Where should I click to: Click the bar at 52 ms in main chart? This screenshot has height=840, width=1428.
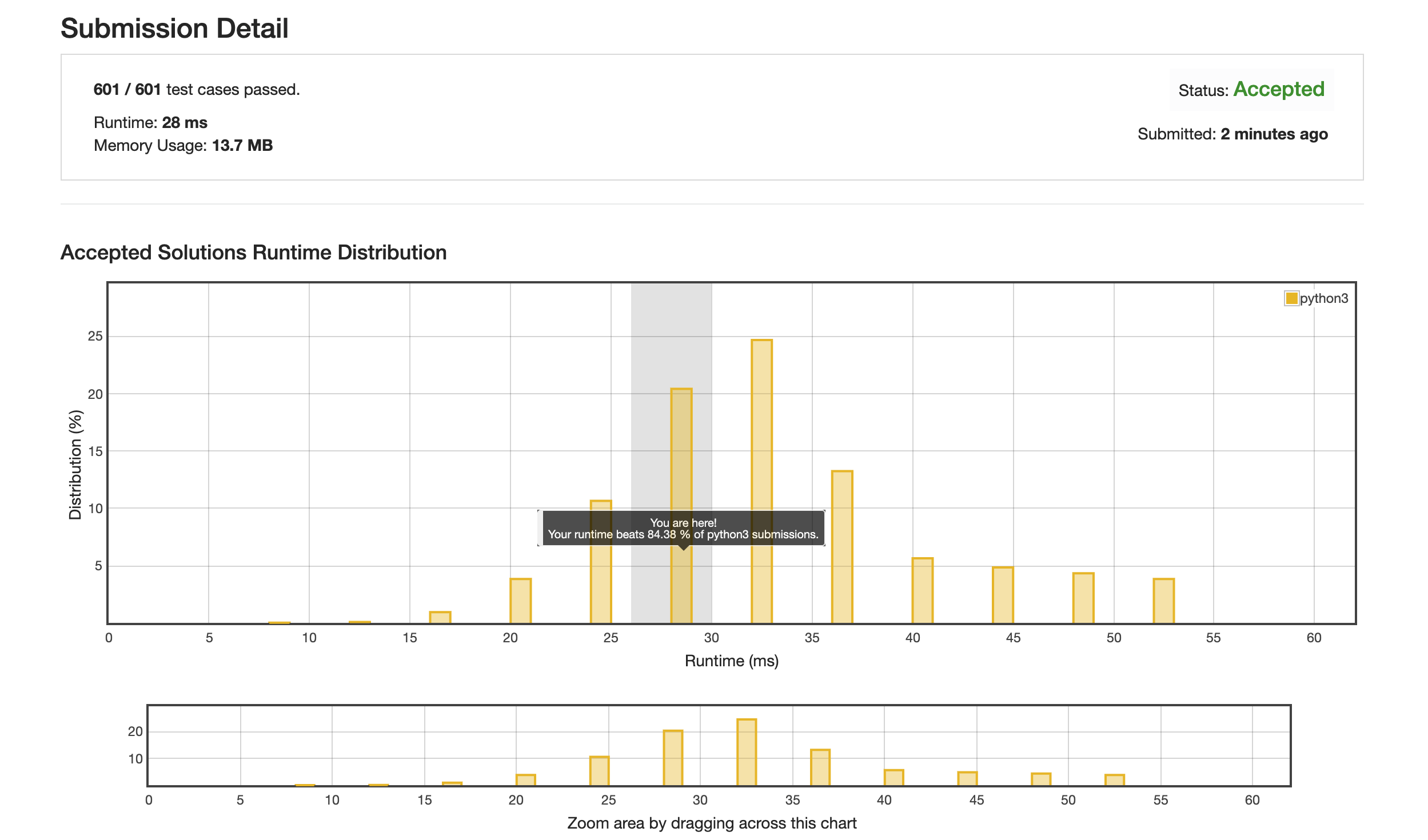pyautogui.click(x=1163, y=600)
